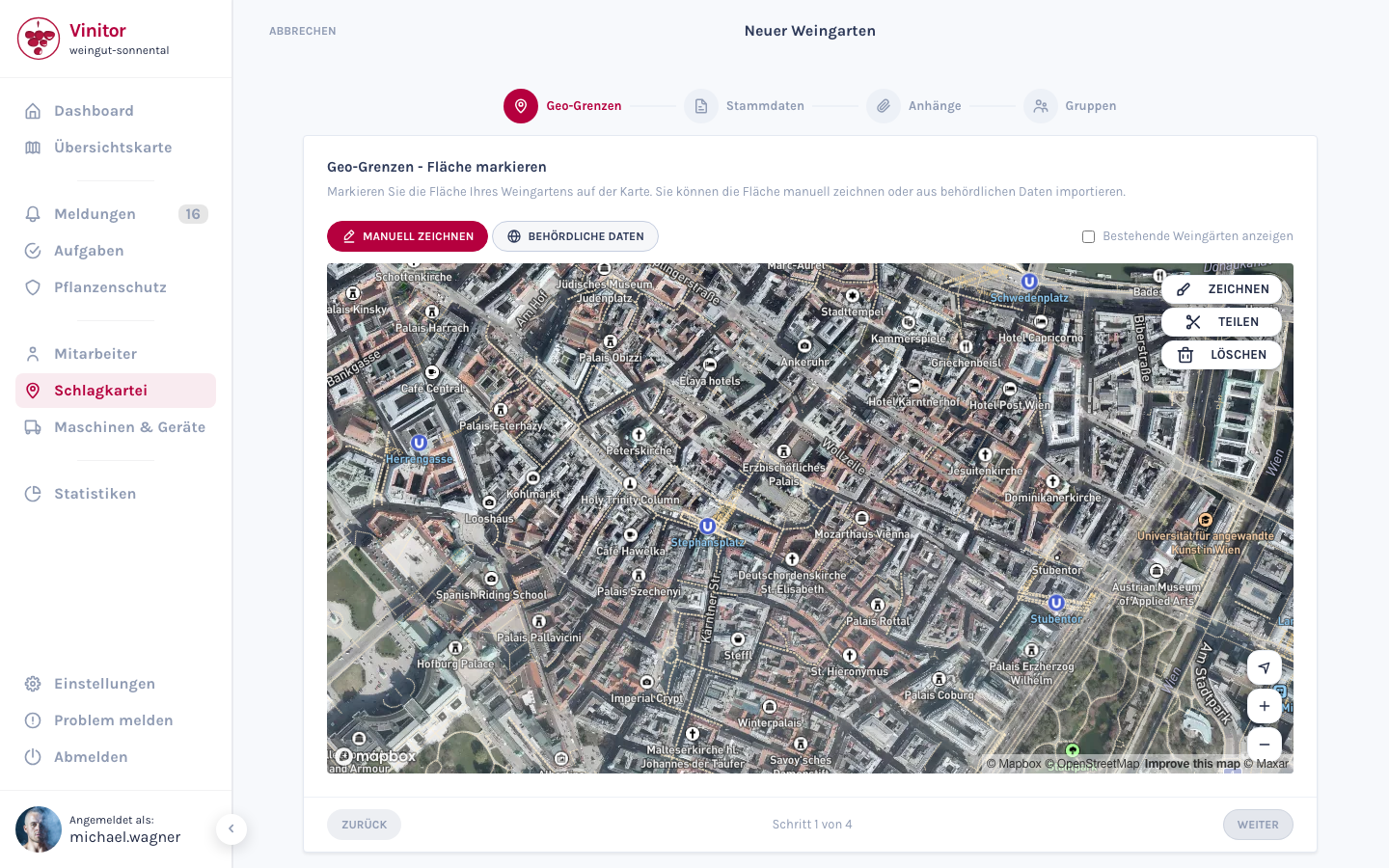Open Statistiken page

pyautogui.click(x=116, y=494)
